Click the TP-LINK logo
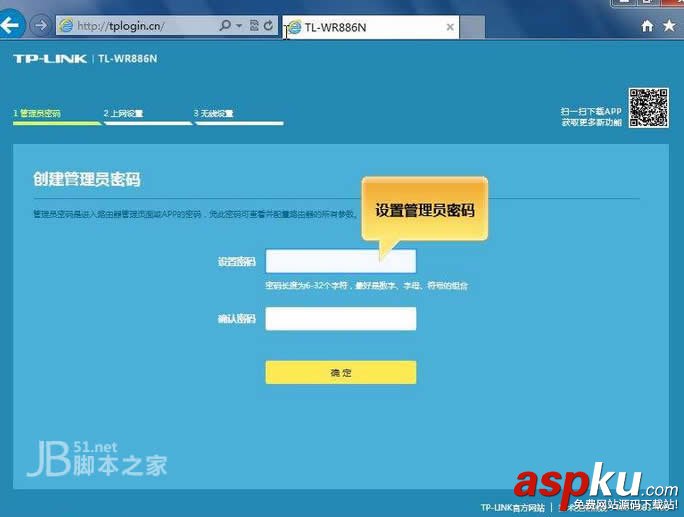Image resolution: width=684 pixels, height=517 pixels. tap(50, 58)
